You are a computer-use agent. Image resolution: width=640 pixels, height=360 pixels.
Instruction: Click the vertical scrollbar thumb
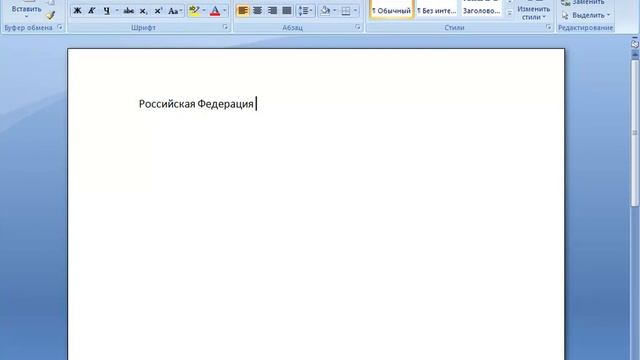[x=635, y=133]
